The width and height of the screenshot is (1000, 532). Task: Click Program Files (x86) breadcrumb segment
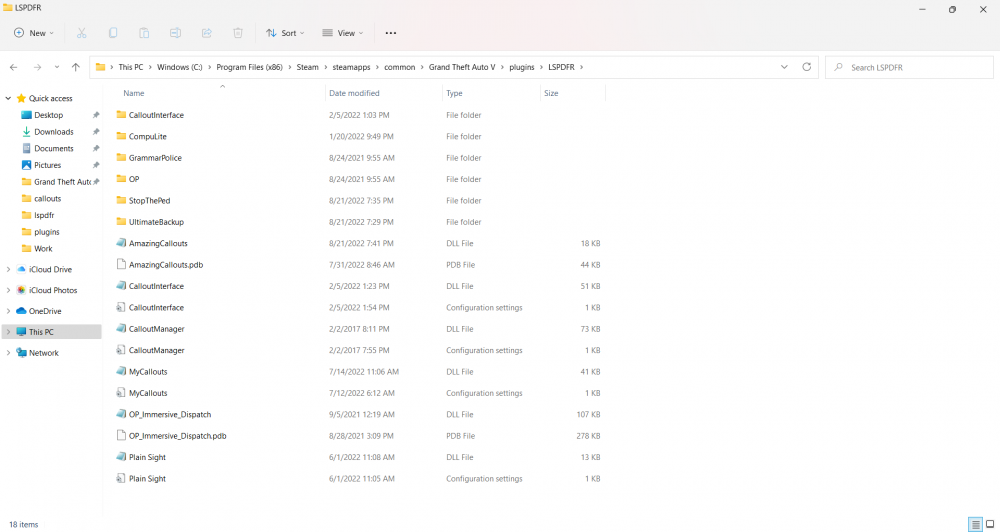pos(249,67)
